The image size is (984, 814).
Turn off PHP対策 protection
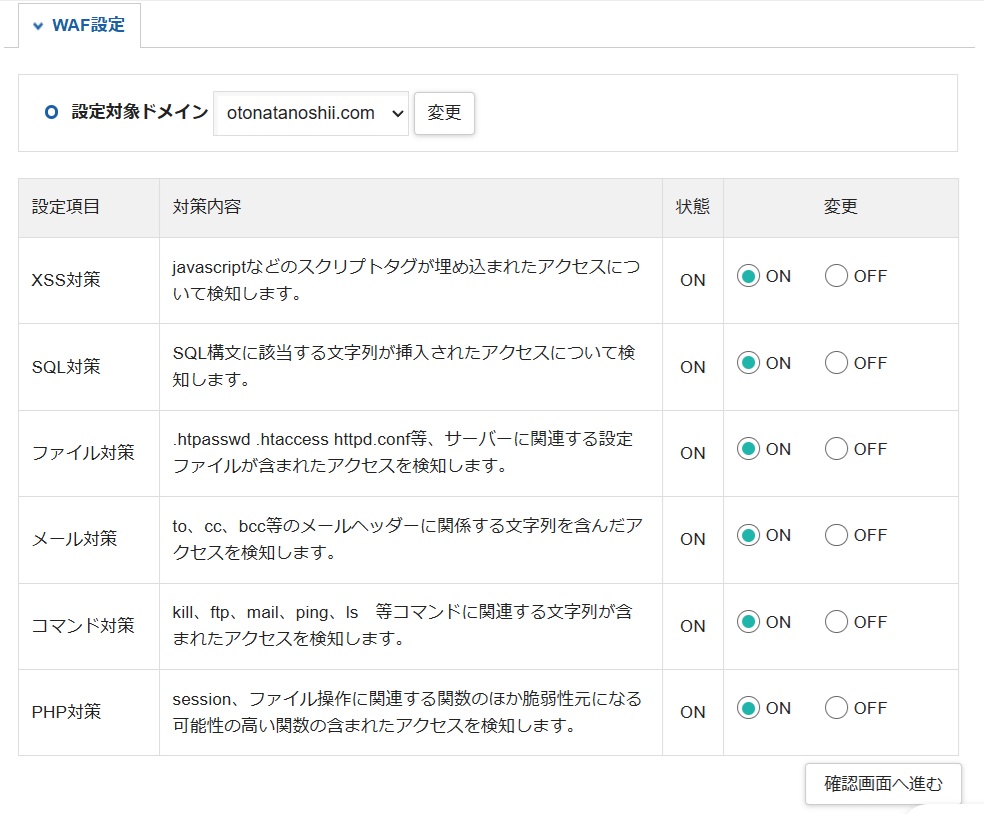tap(836, 708)
